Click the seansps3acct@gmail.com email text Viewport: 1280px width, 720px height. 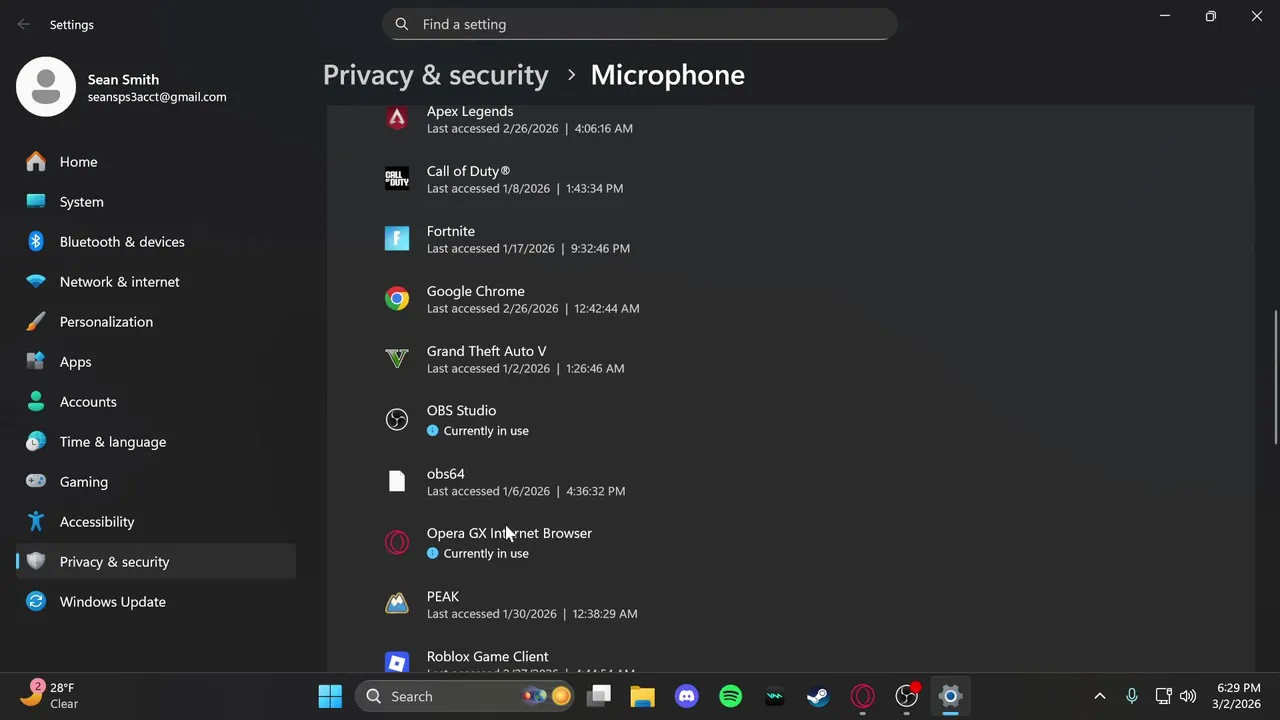(157, 97)
